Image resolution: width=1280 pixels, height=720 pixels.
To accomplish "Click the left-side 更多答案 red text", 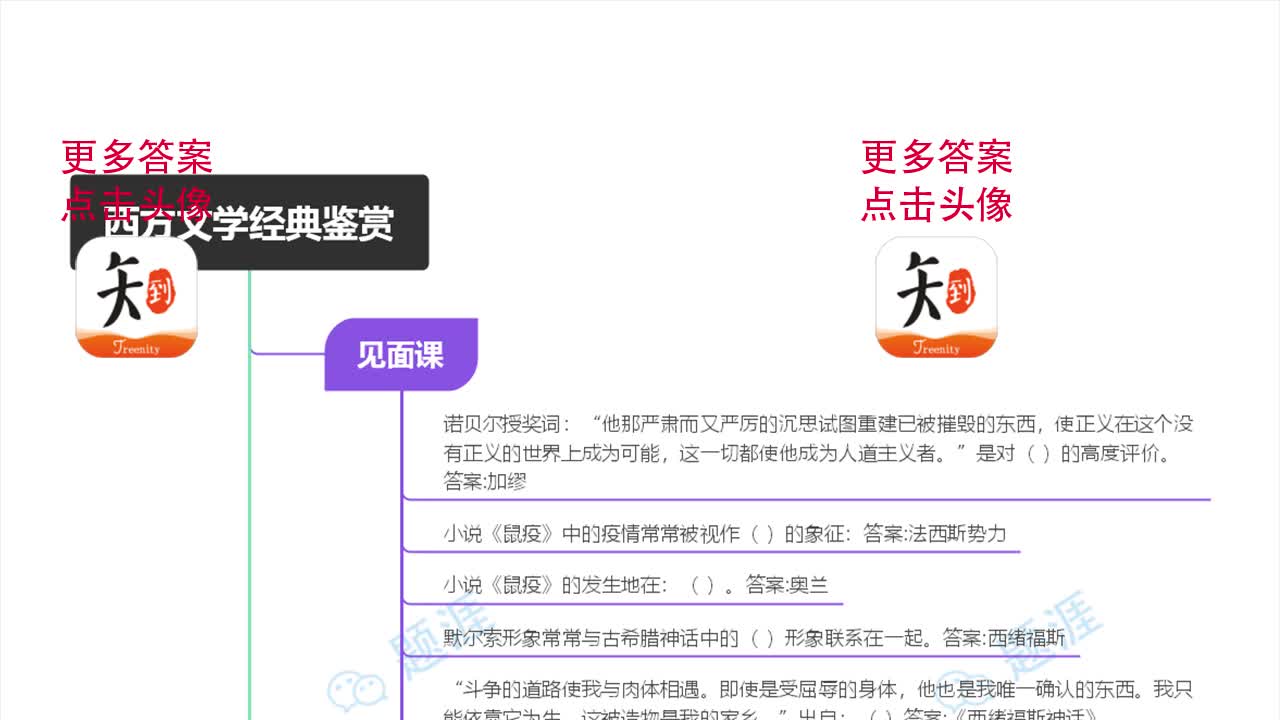I will [x=137, y=158].
